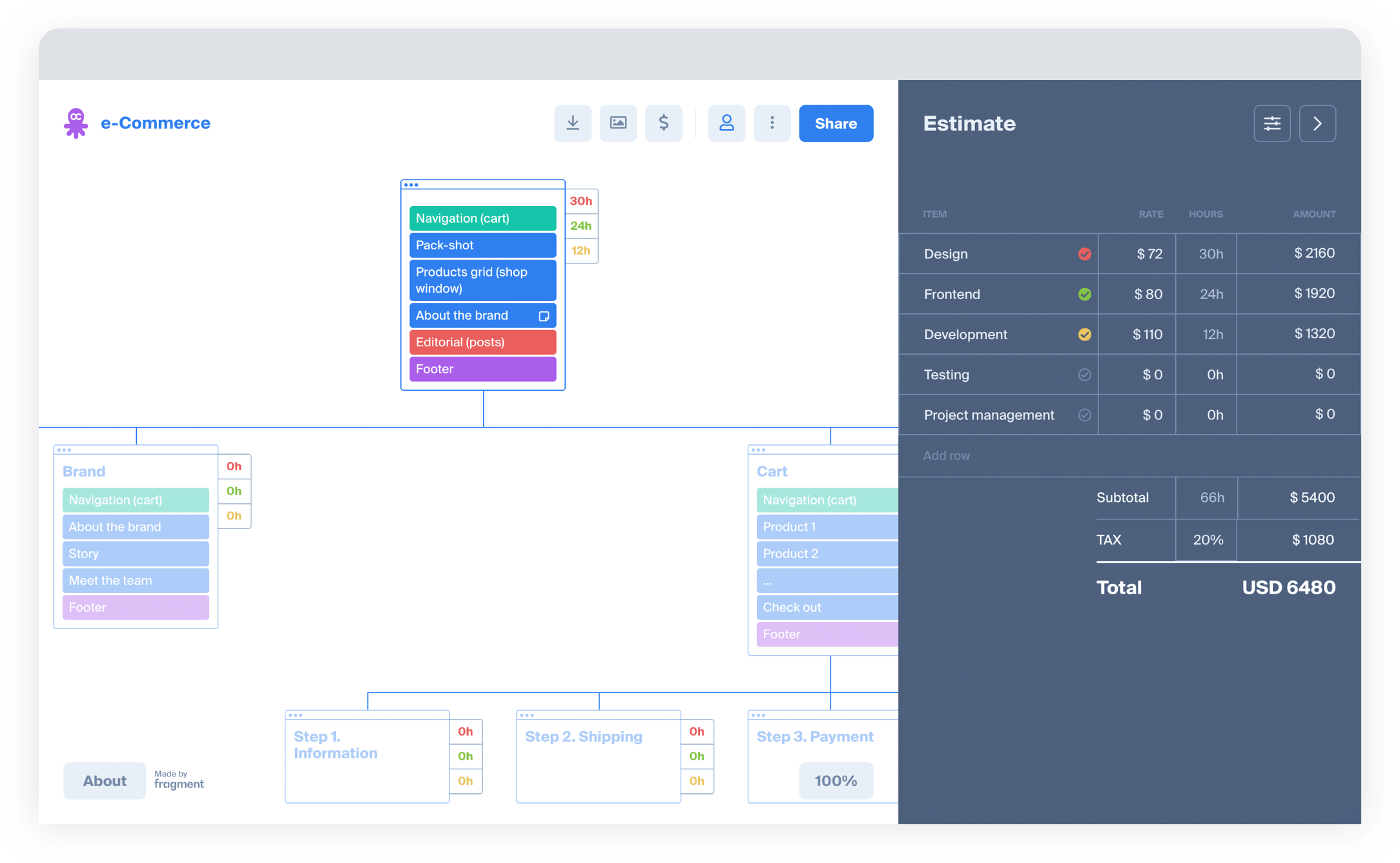Open the Brand card dots menu
The width and height of the screenshot is (1400, 863).
click(64, 450)
